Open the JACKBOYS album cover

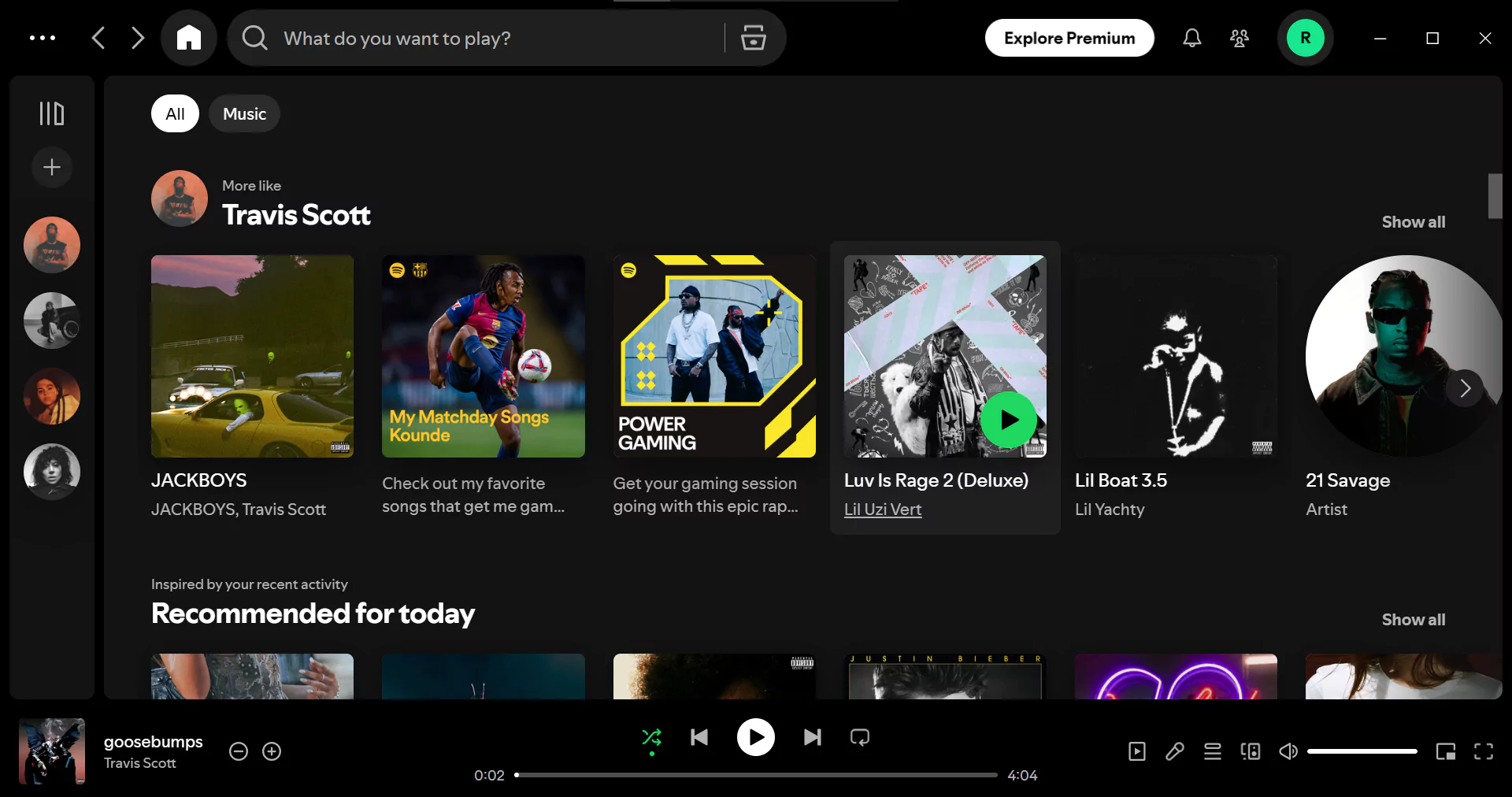pyautogui.click(x=252, y=356)
